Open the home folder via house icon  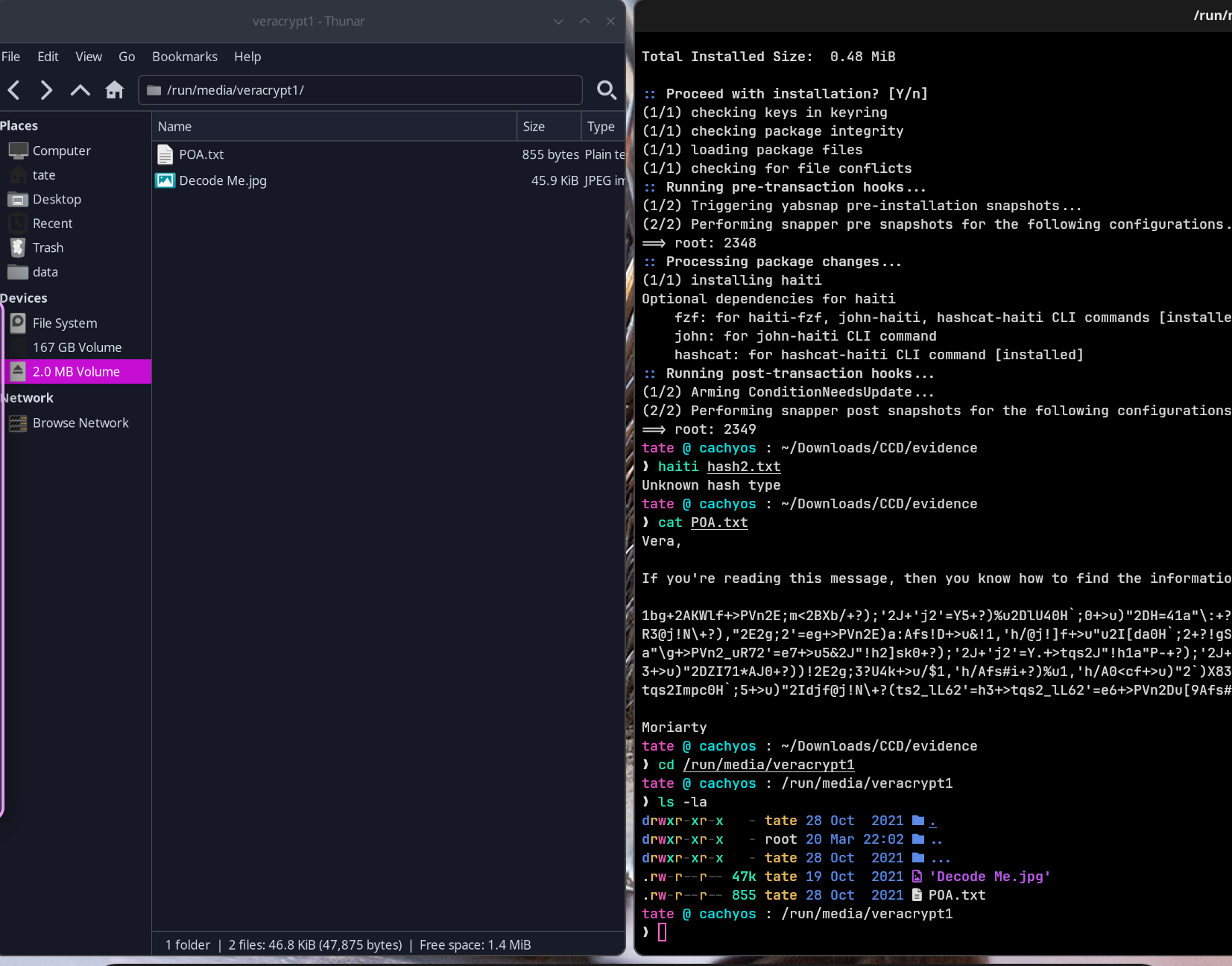tap(114, 90)
